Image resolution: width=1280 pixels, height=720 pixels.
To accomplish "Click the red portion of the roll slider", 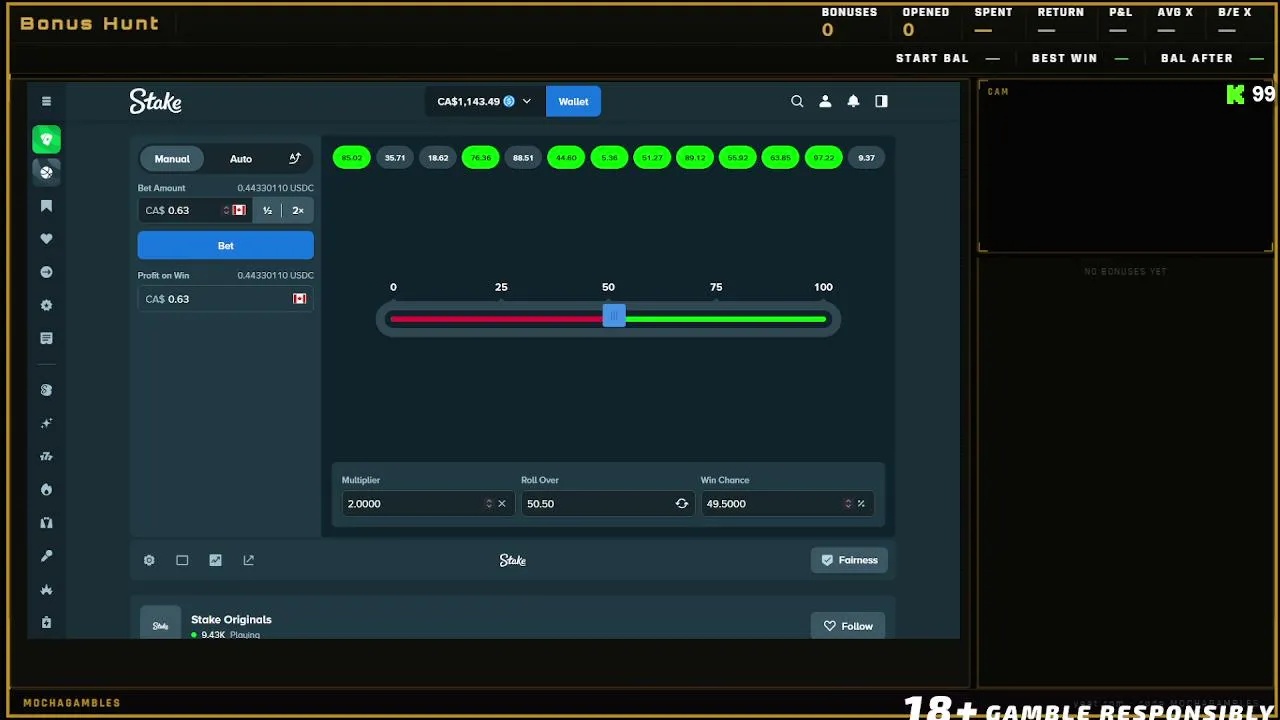I will click(497, 319).
